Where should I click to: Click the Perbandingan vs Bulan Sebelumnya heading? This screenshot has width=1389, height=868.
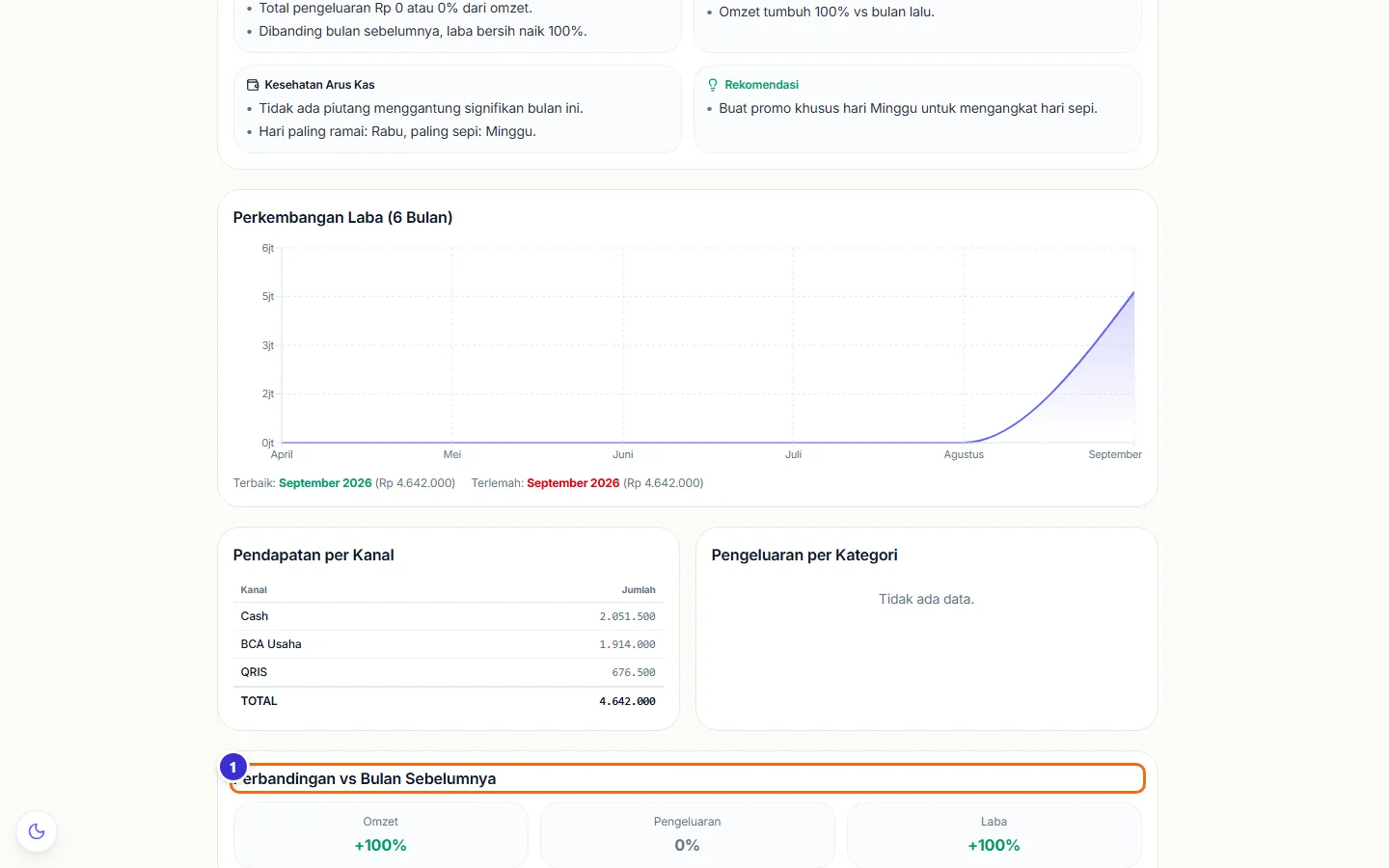(365, 779)
